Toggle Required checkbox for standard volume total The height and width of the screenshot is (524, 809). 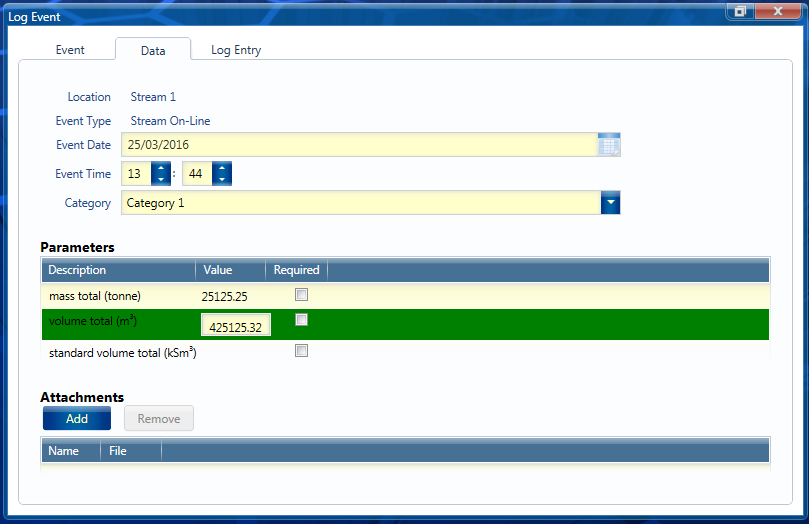[301, 351]
